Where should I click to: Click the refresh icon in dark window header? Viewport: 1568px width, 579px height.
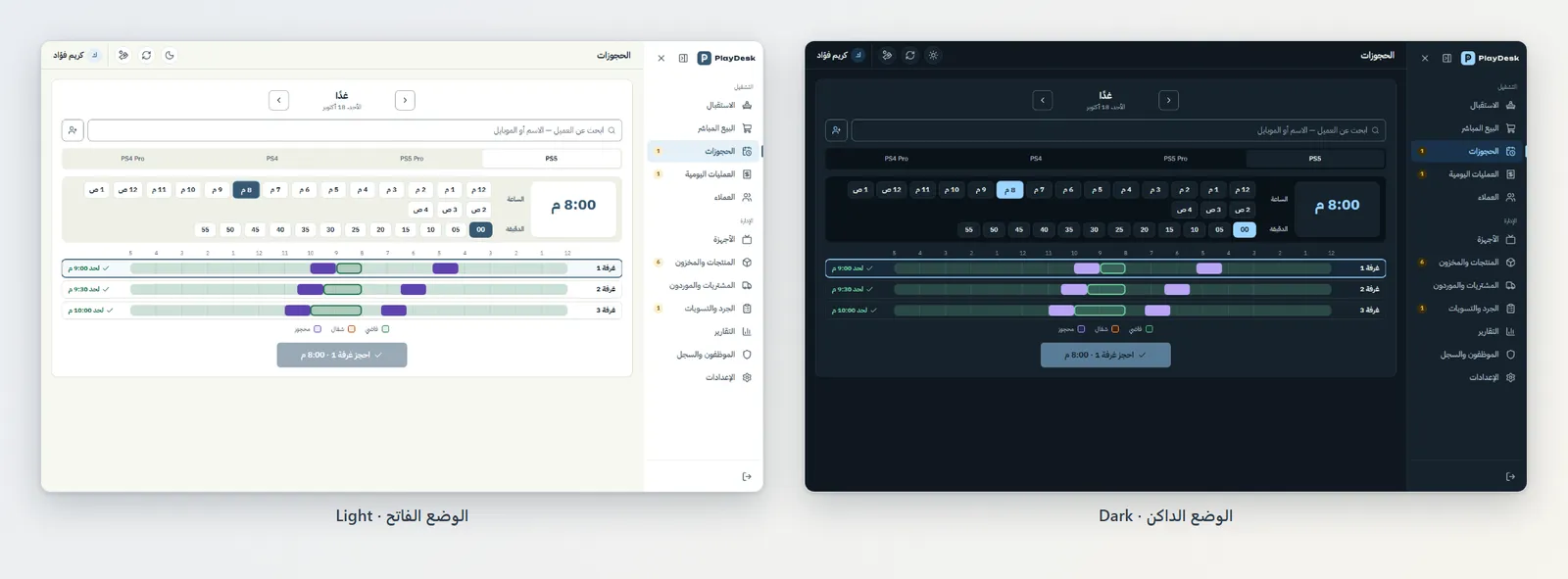pos(910,55)
